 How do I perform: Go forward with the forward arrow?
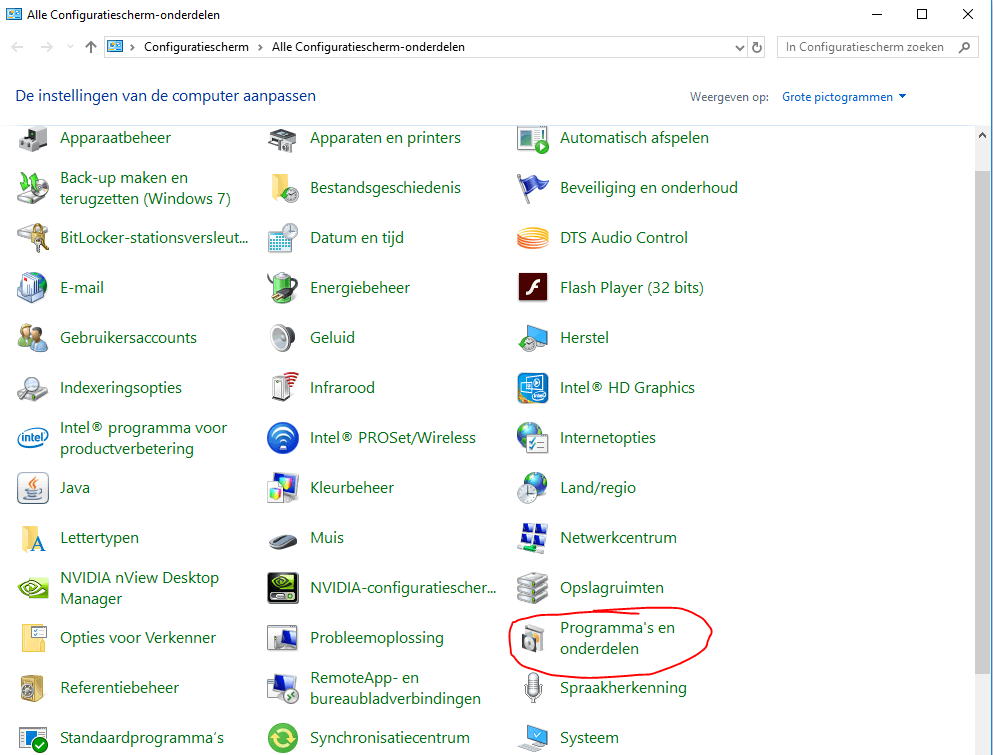point(46,47)
